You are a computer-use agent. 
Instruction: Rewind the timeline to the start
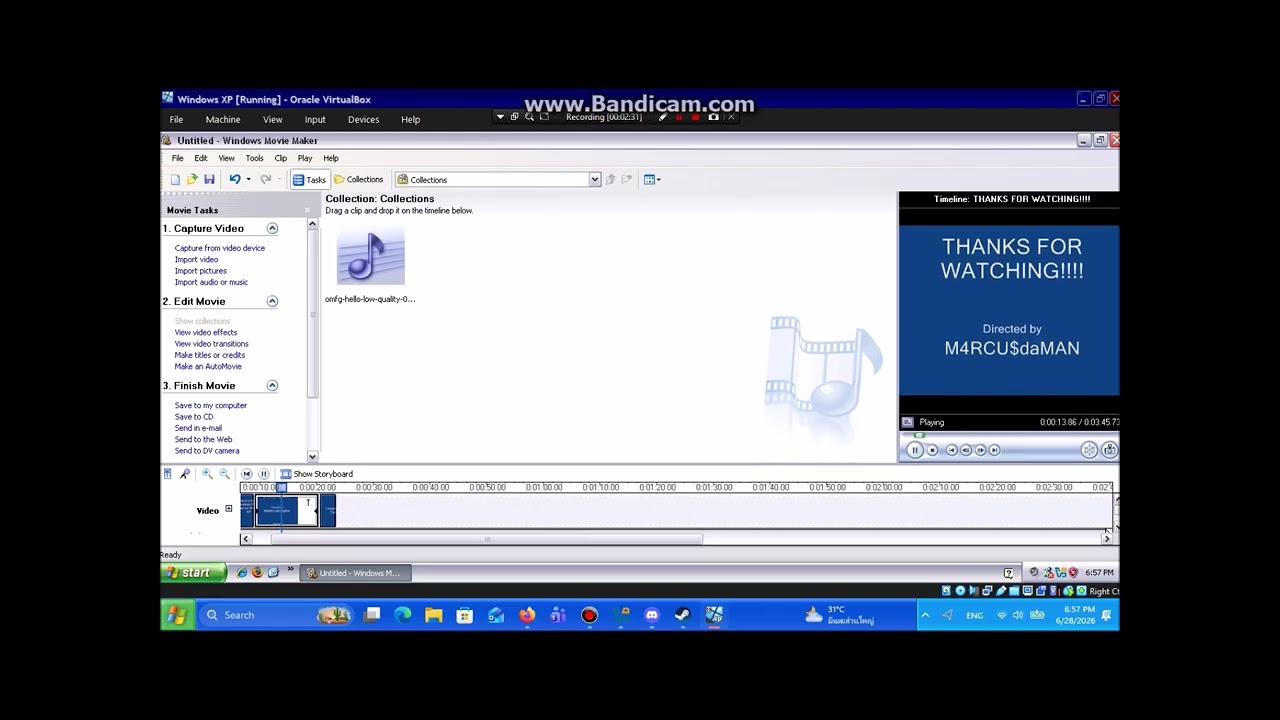(x=247, y=474)
